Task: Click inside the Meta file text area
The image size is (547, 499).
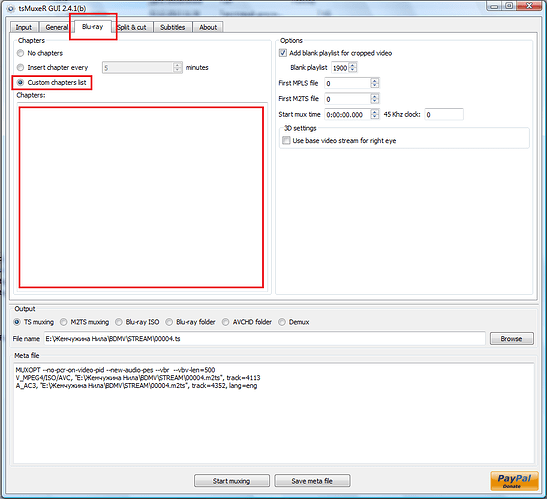Action: click(274, 413)
